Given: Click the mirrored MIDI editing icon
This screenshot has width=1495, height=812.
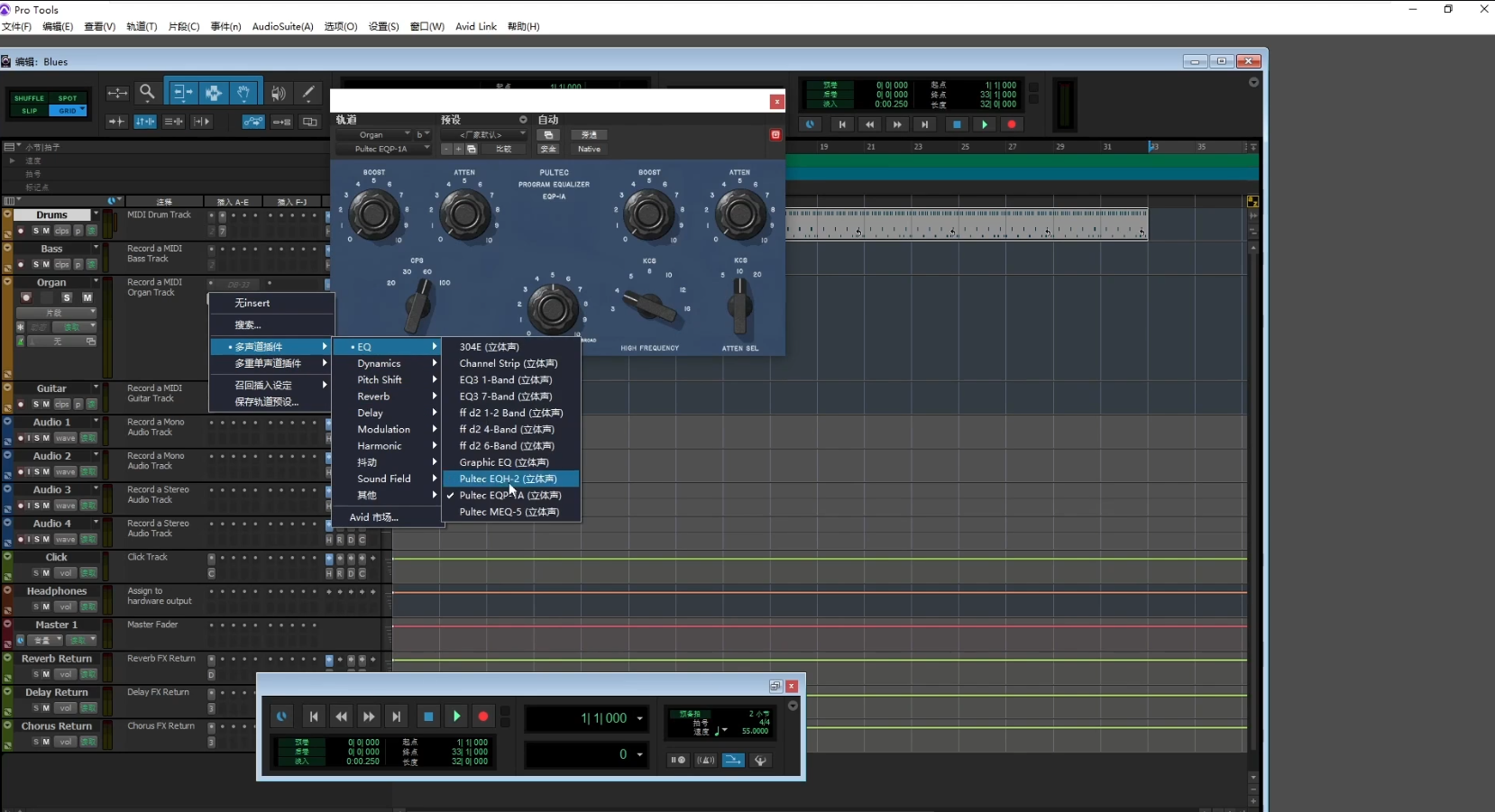Looking at the screenshot, I should tap(281, 122).
